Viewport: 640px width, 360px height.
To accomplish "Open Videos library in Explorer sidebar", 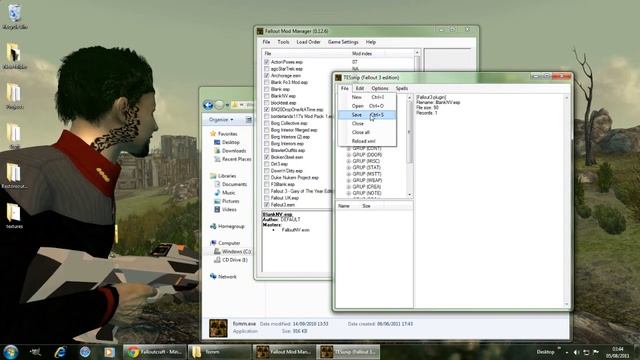I will point(225,209).
